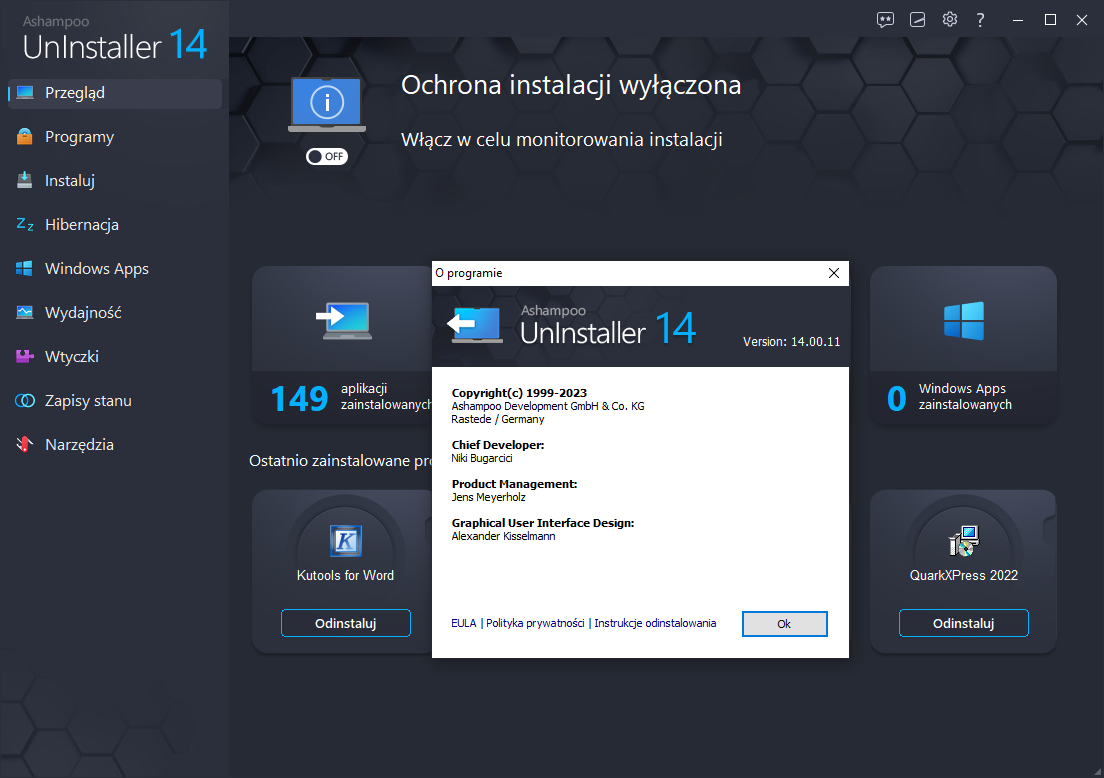The image size is (1104, 778).
Task: Click Version: 14.00.11 text
Action: click(x=791, y=342)
